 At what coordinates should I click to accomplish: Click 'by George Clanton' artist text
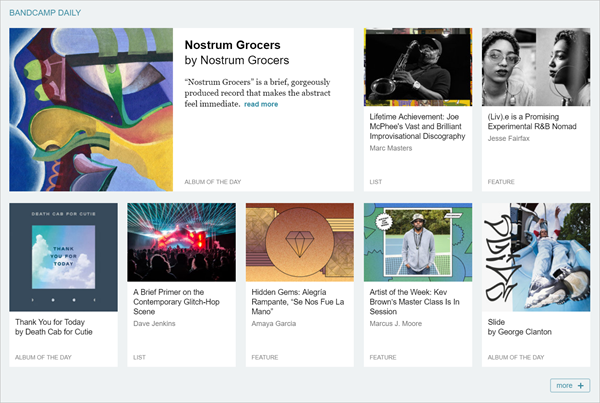520,332
